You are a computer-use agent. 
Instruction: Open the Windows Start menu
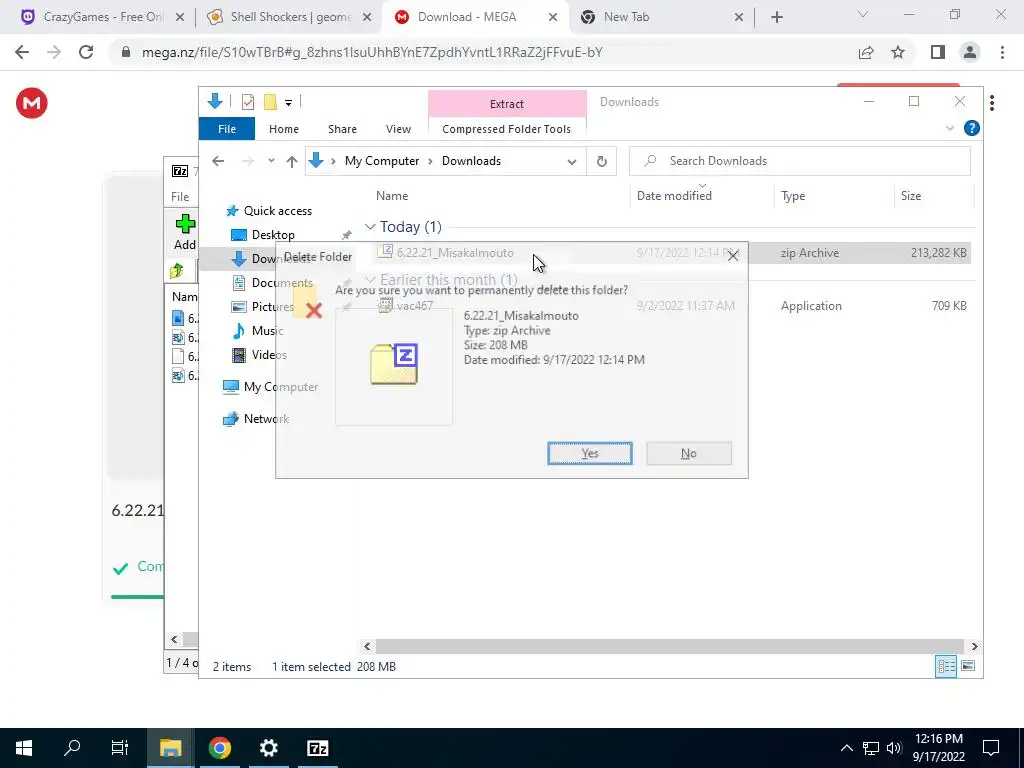(24, 748)
